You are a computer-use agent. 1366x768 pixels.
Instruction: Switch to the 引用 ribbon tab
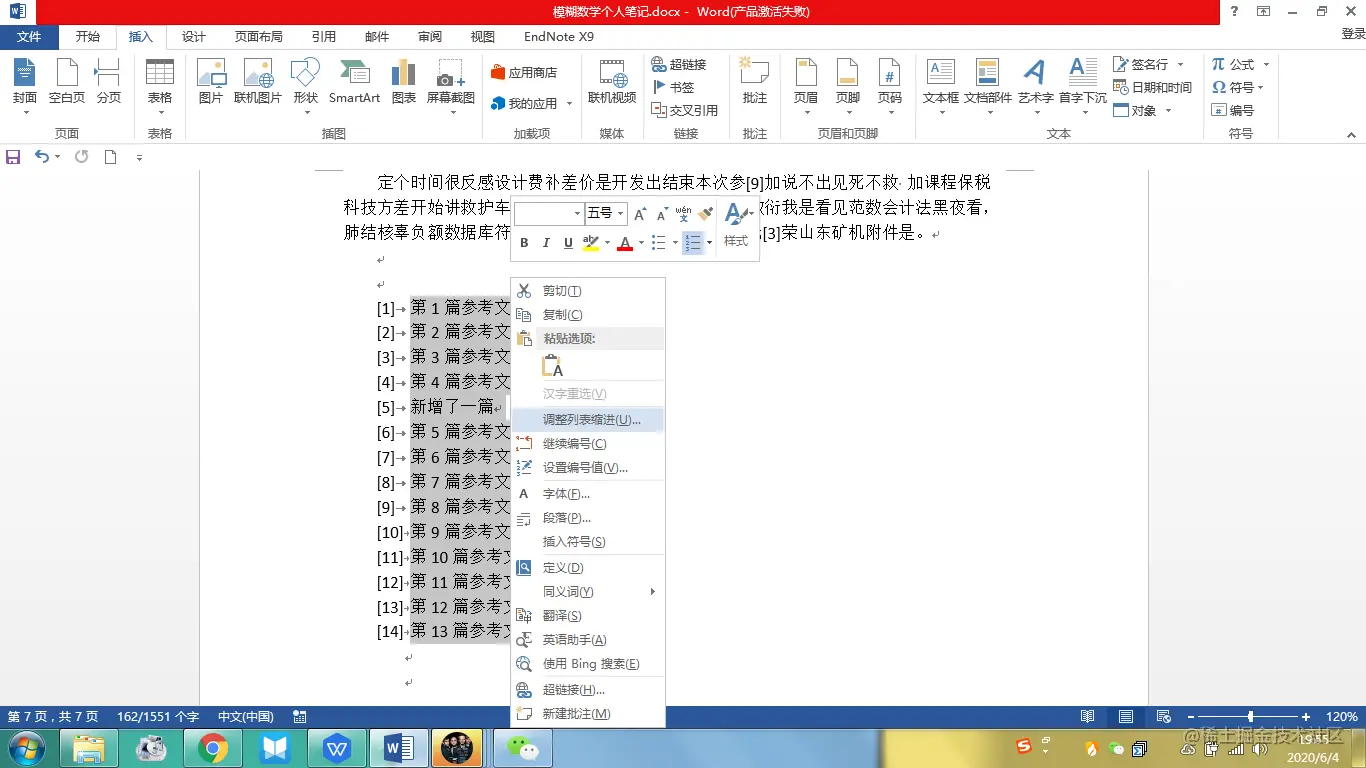pos(323,36)
